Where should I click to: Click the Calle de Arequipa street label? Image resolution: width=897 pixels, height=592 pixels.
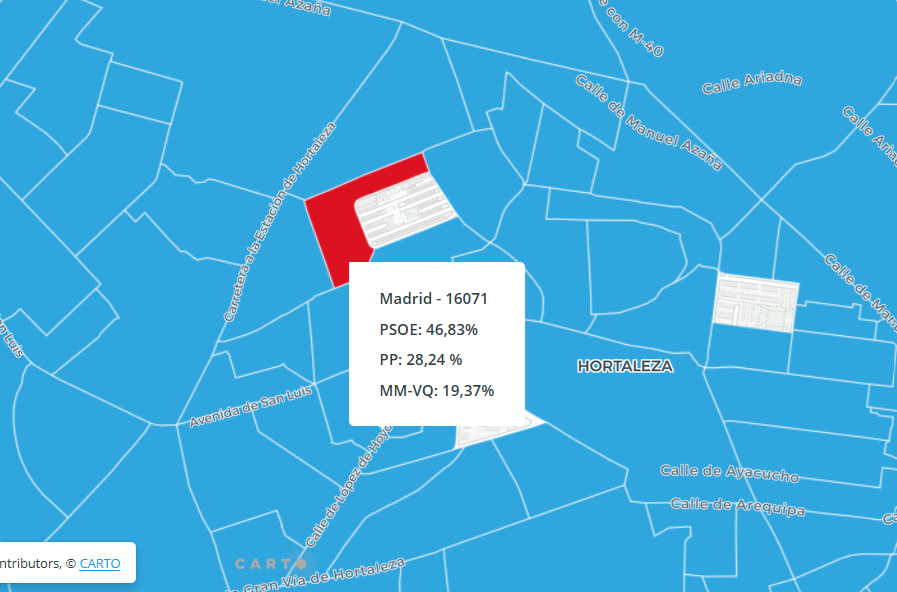pyautogui.click(x=738, y=506)
